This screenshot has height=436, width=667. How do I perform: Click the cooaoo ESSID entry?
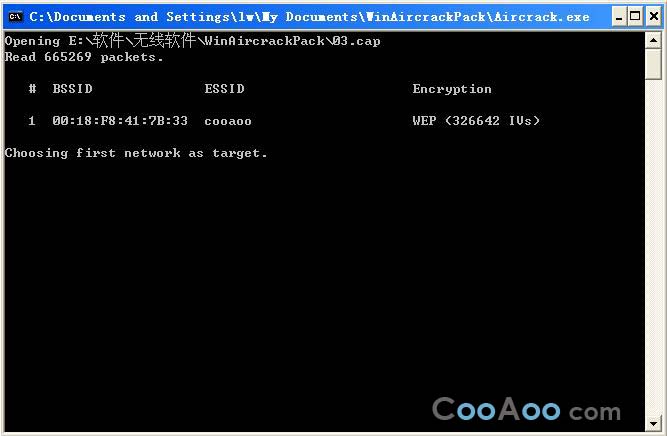[228, 121]
